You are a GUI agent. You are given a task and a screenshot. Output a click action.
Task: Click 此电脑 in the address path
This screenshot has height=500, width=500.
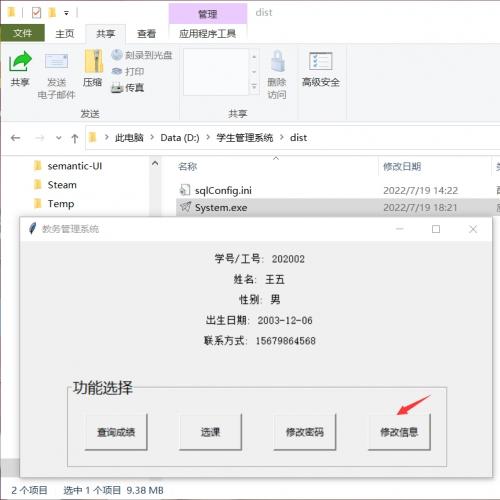pos(129,138)
